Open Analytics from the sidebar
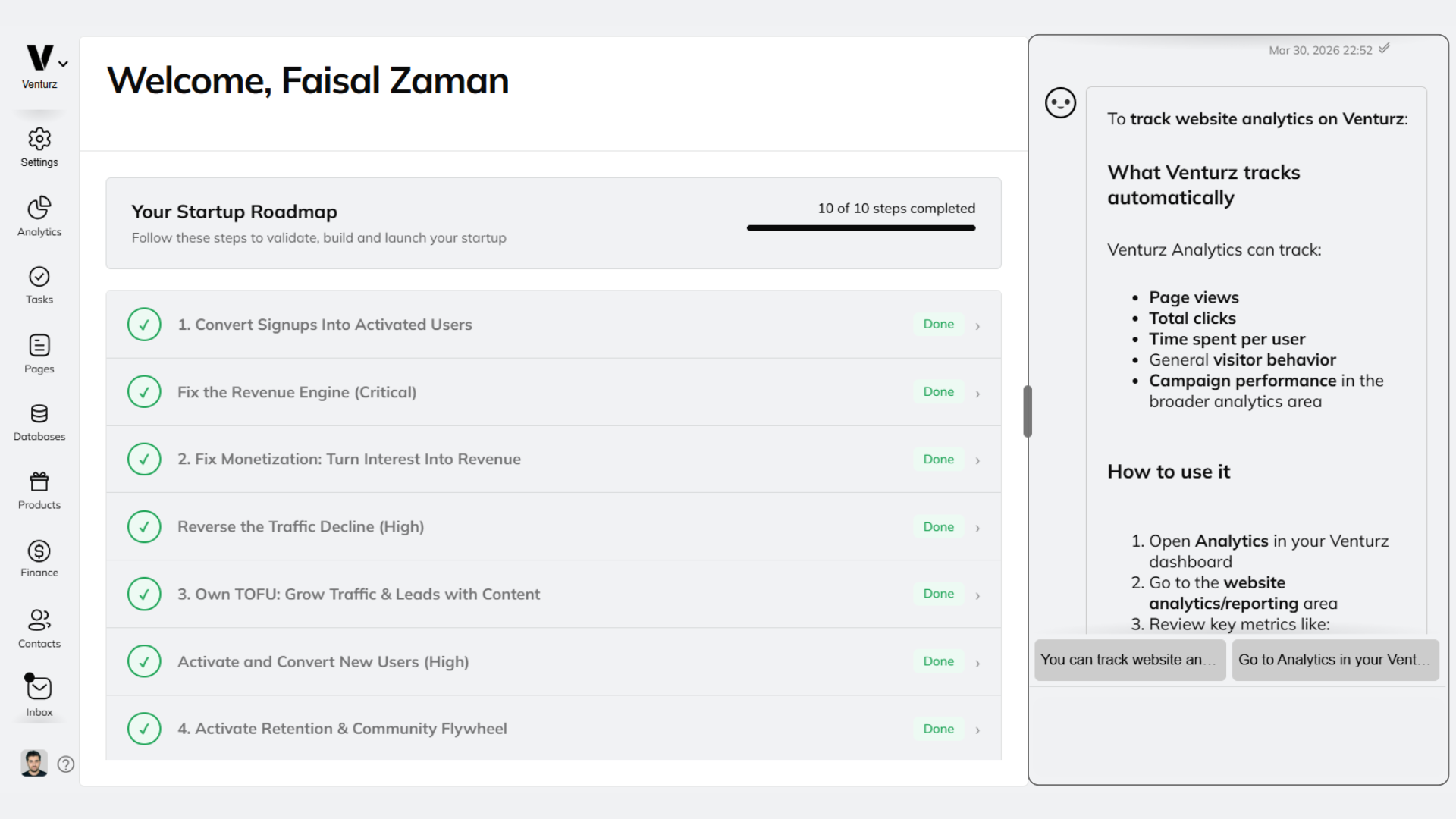This screenshot has height=819, width=1456. pos(39,216)
